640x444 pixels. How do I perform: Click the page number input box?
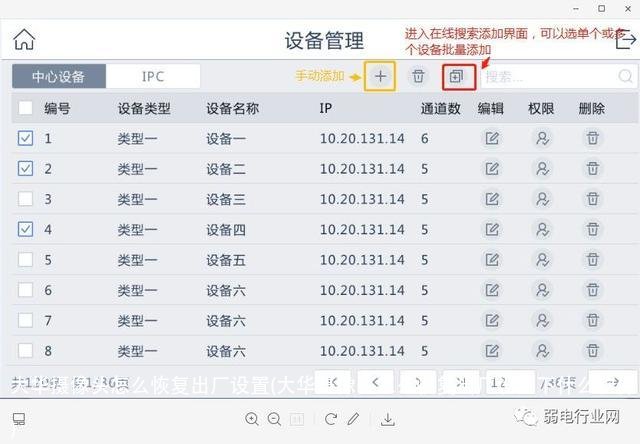[x=510, y=382]
